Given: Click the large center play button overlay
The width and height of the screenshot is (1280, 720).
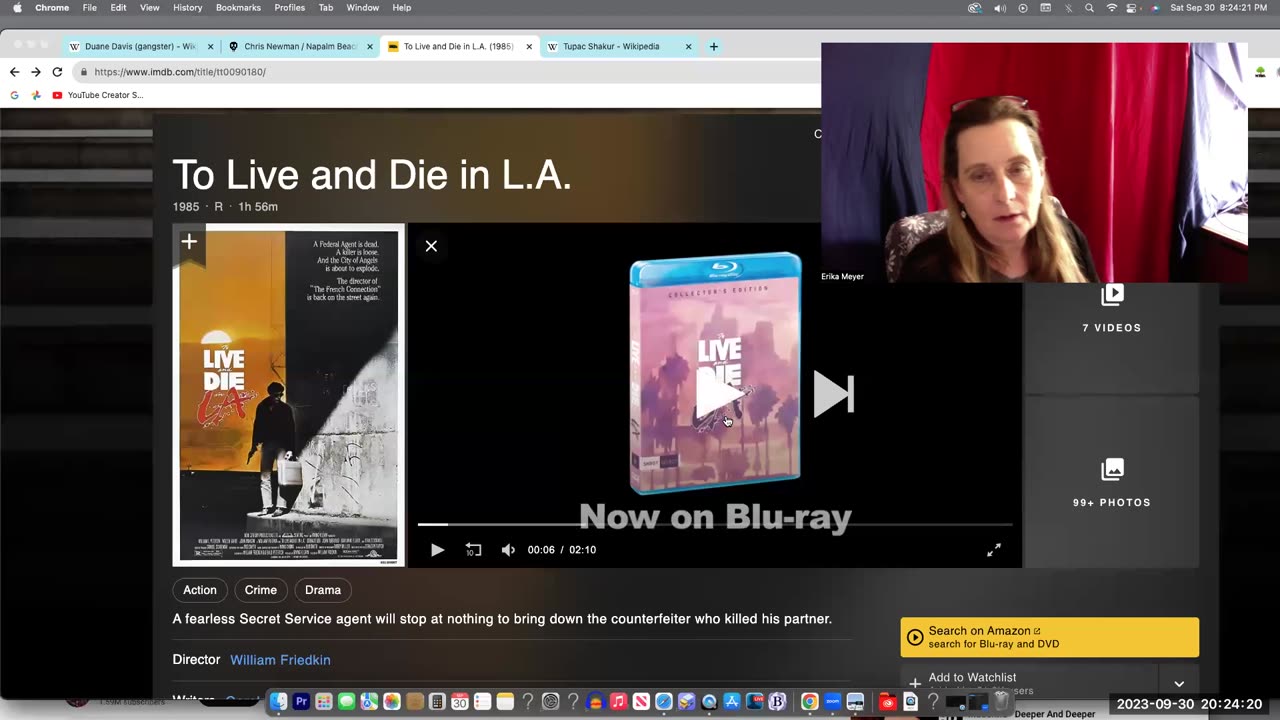Looking at the screenshot, I should coord(720,396).
